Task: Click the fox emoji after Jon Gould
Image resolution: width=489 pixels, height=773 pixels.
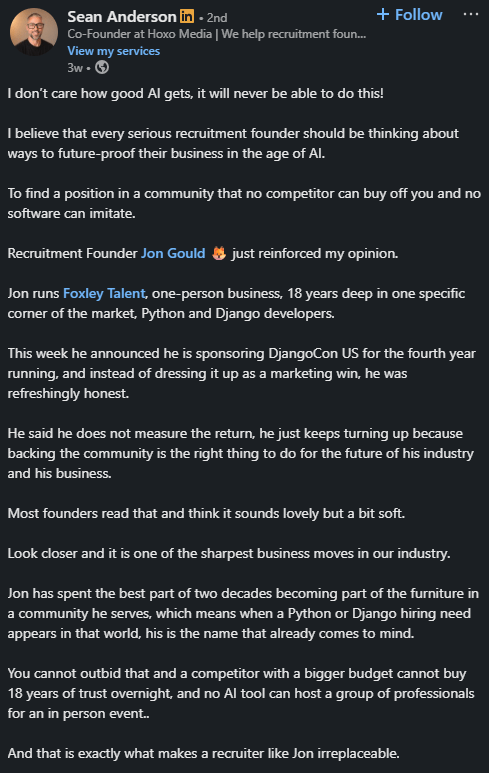Action: pyautogui.click(x=219, y=253)
